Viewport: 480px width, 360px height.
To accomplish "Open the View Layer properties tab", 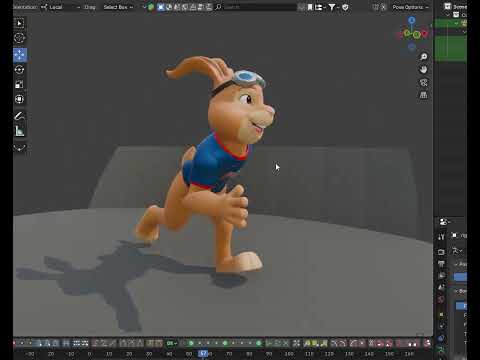I will click(441, 275).
